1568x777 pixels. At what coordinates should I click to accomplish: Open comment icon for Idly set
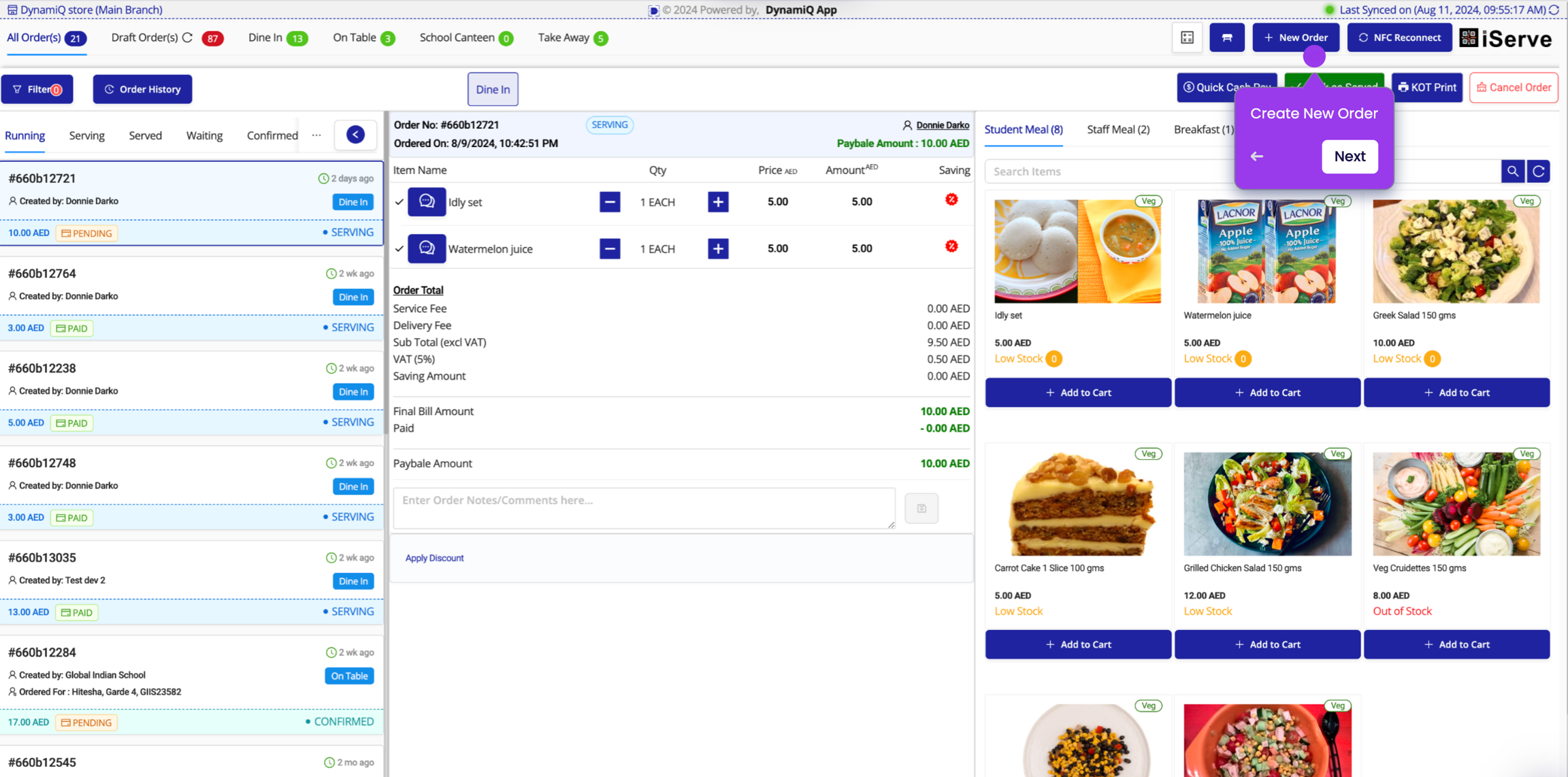tap(427, 202)
